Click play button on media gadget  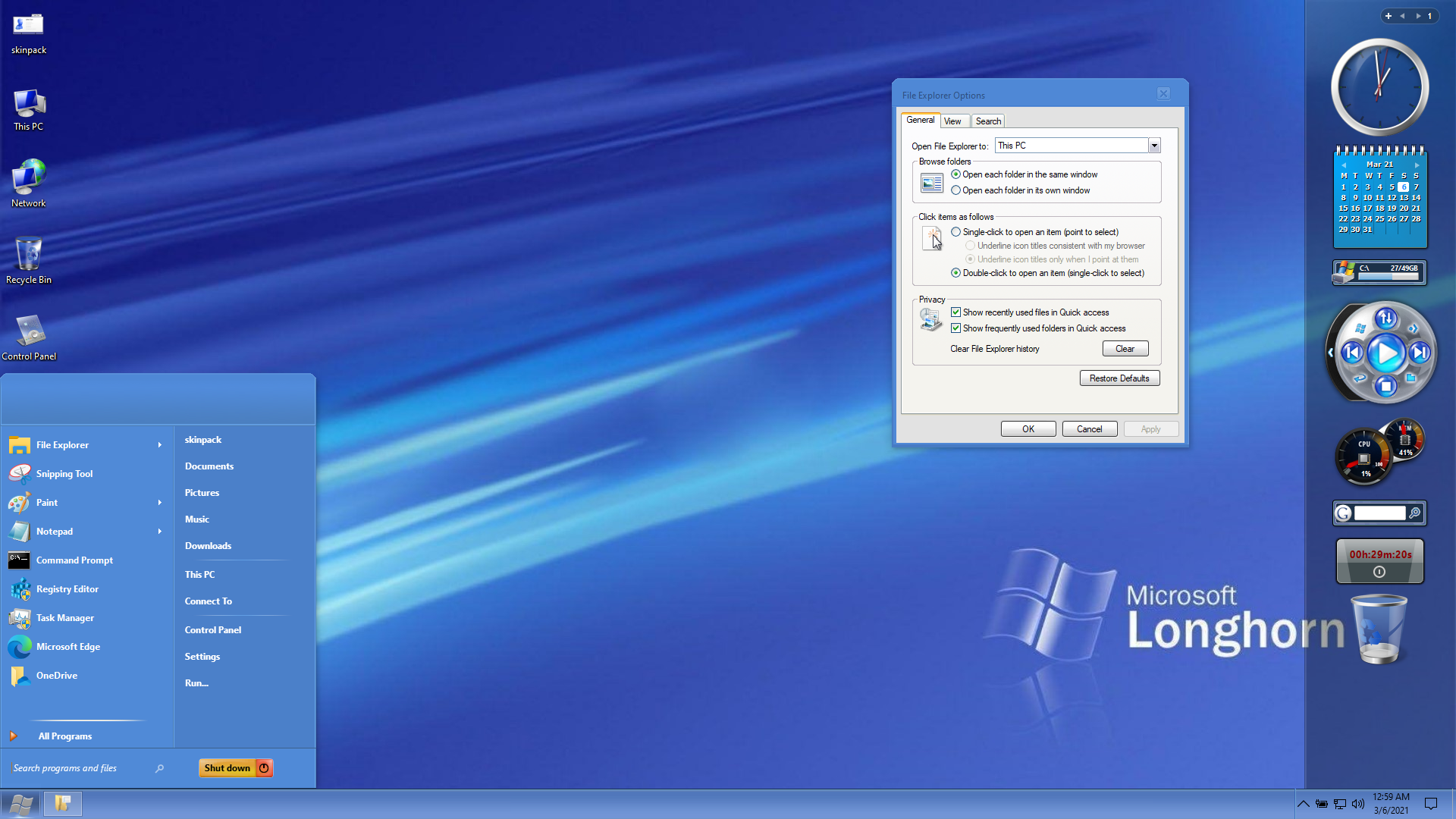click(x=1386, y=353)
